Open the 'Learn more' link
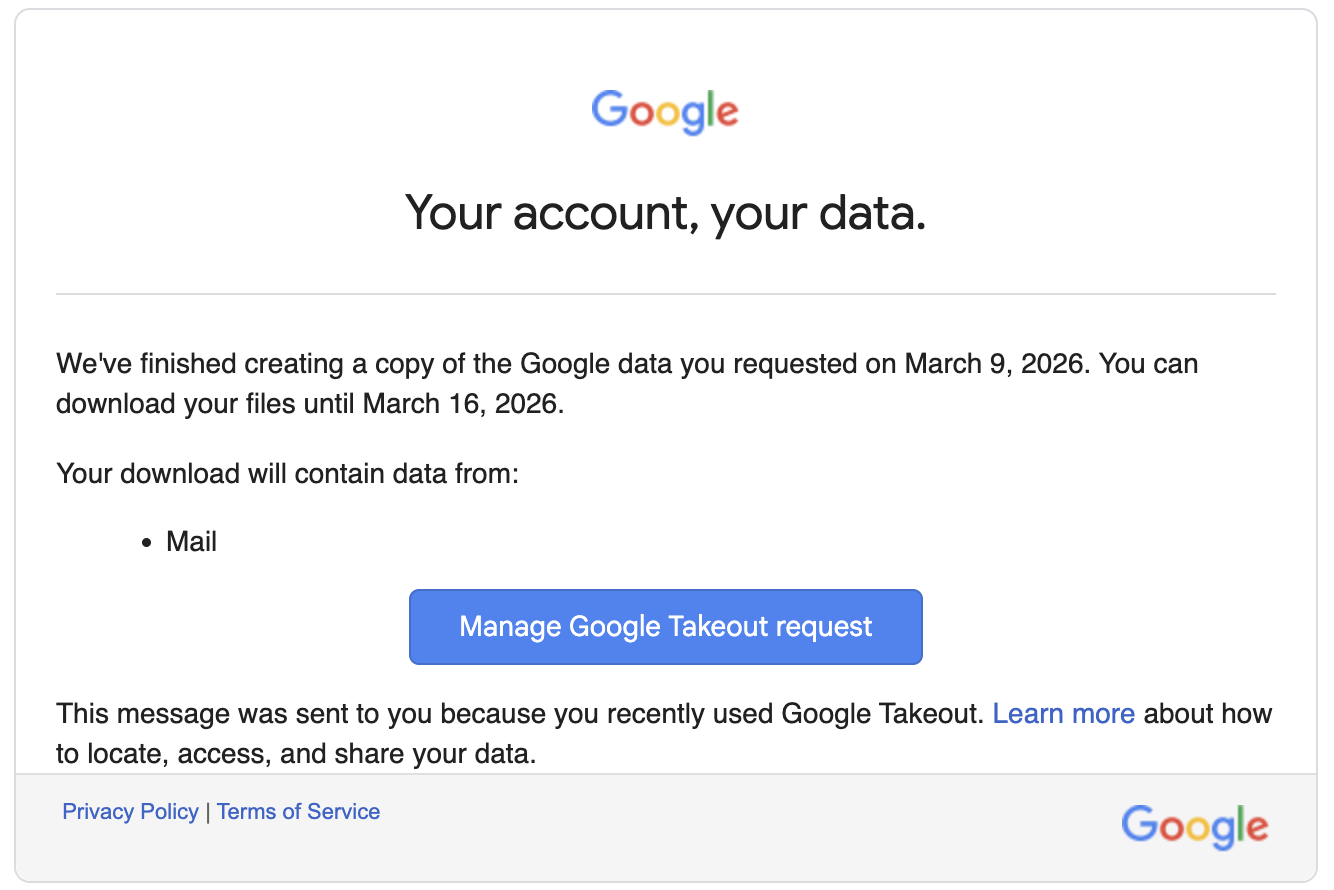The width and height of the screenshot is (1334, 890). pos(1063,713)
